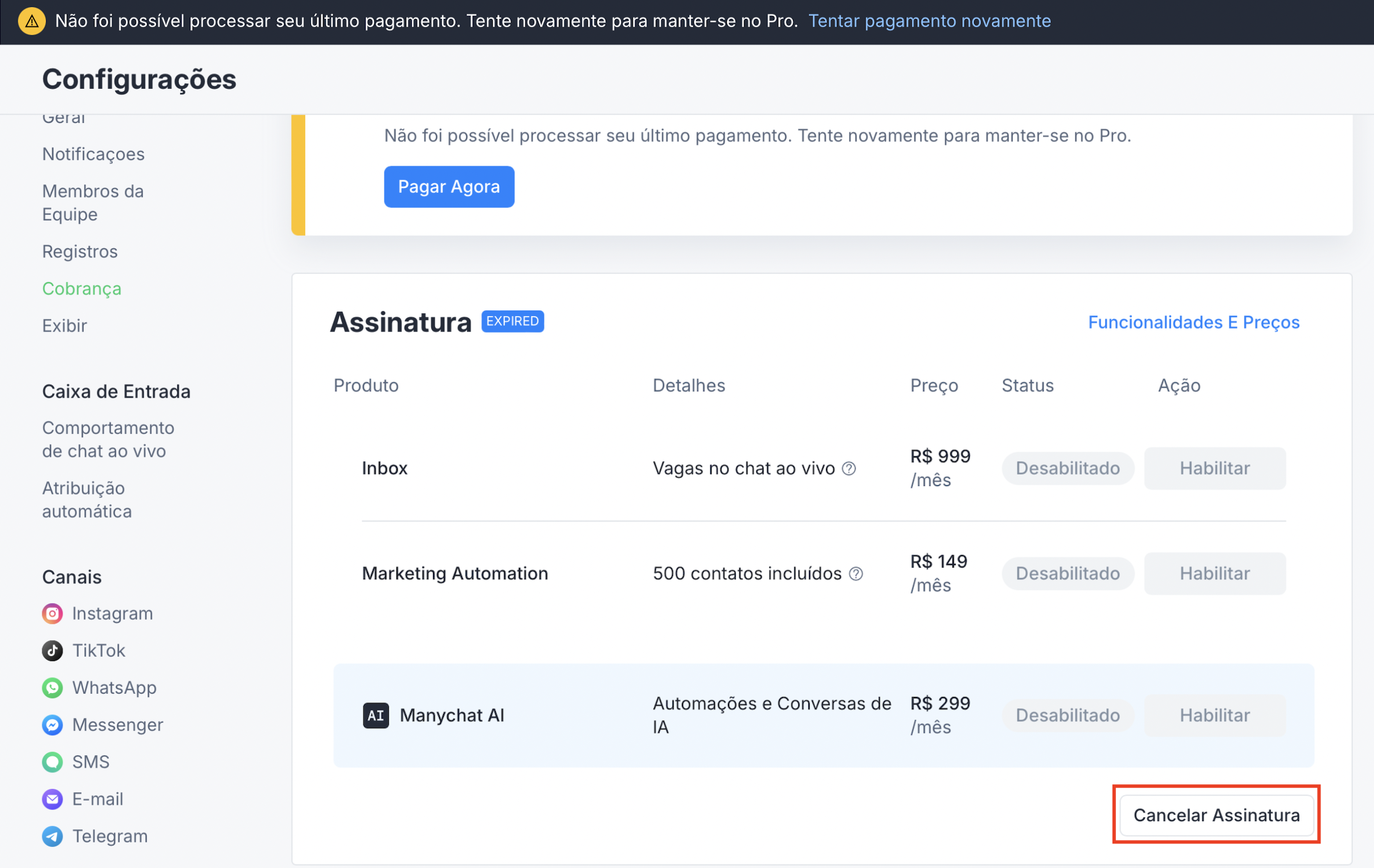This screenshot has height=868, width=1374.
Task: Open Telegram channel icon
Action: pyautogui.click(x=52, y=836)
